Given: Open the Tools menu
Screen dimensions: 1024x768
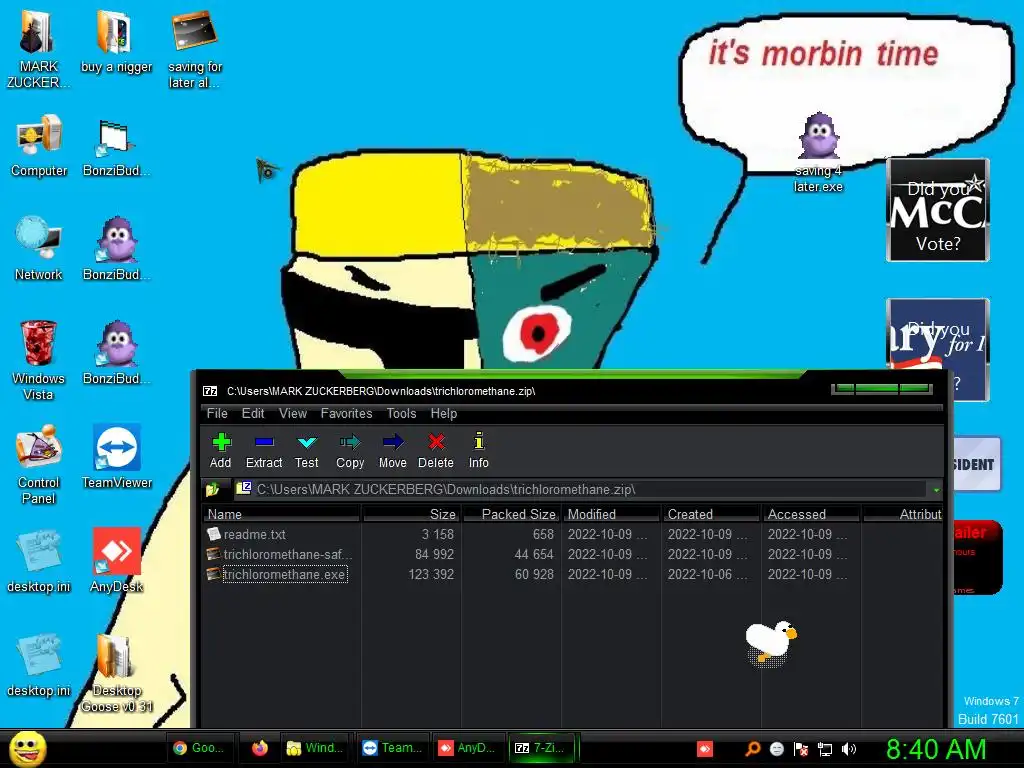Looking at the screenshot, I should (x=401, y=413).
